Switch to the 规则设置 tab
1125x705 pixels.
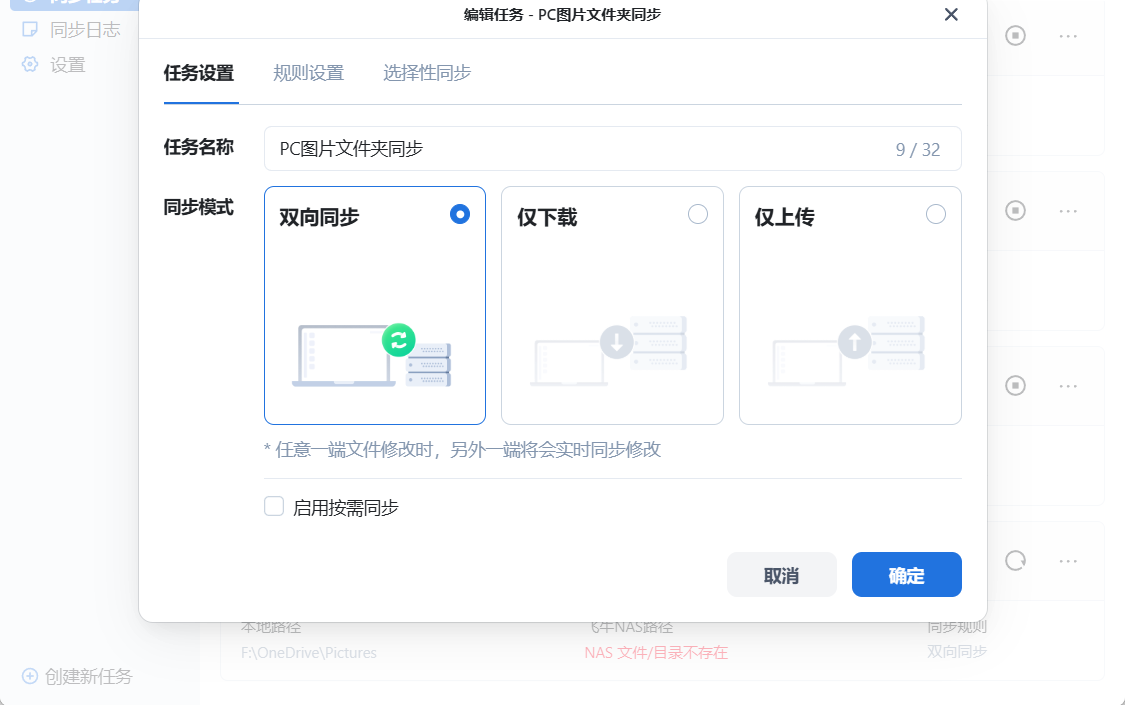click(309, 73)
